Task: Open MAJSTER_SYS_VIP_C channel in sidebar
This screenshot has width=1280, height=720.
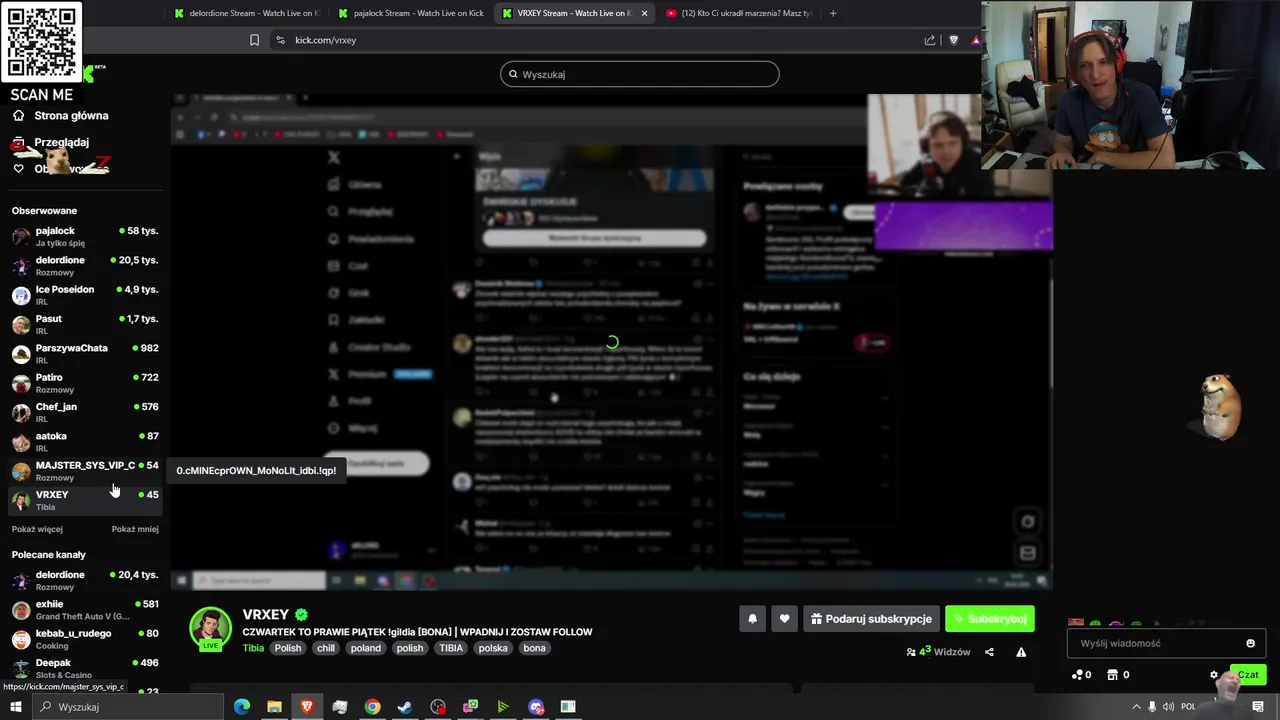Action: (85, 471)
